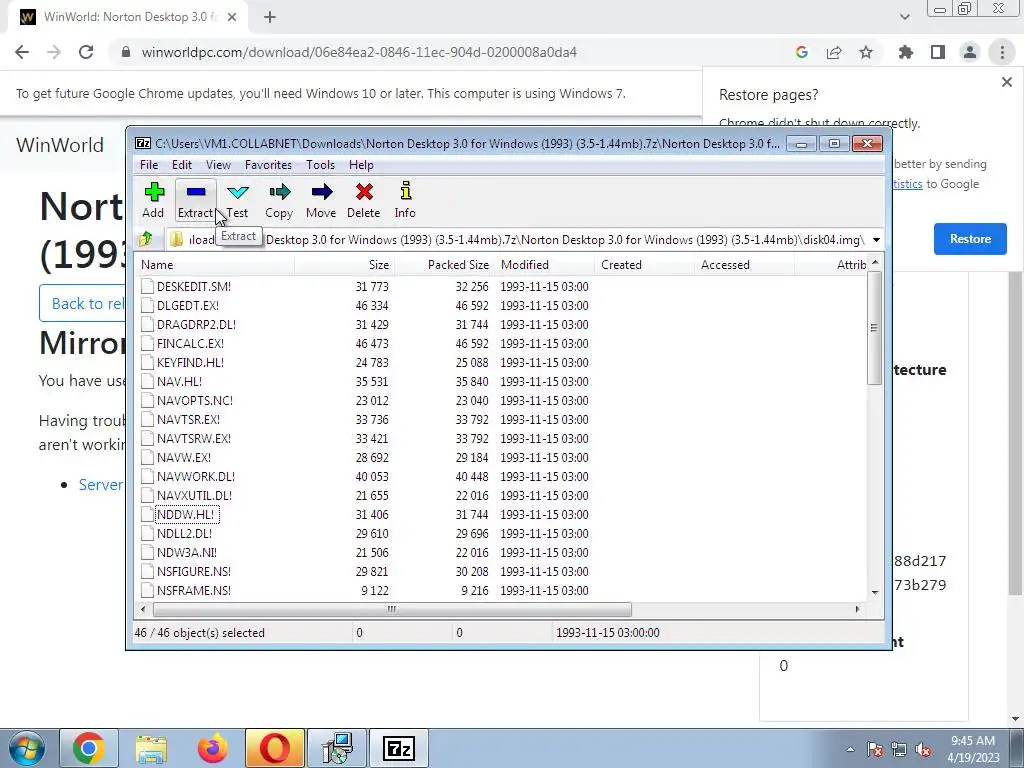The height and width of the screenshot is (768, 1024).
Task: Click the red Delete toolbar icon
Action: click(x=364, y=200)
